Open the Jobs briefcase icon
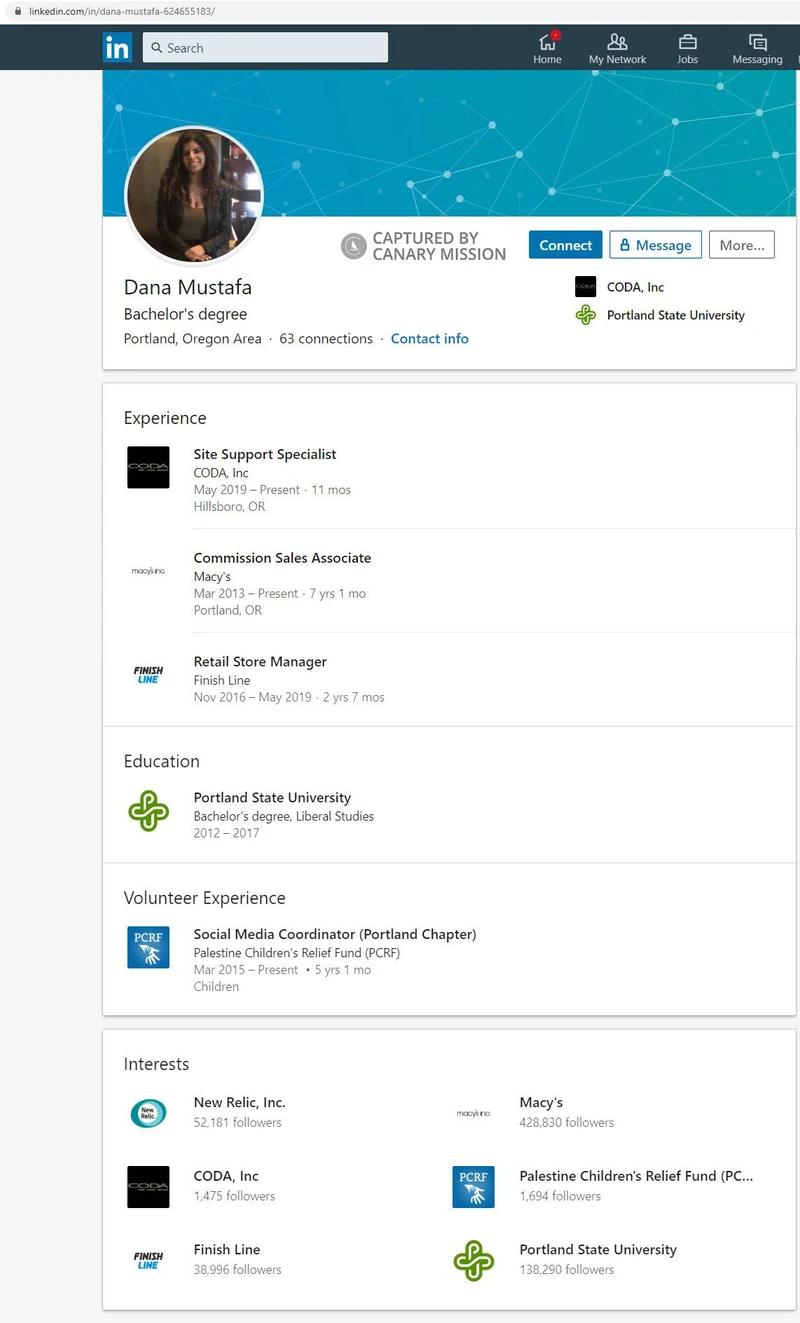Viewport: 800px width, 1323px height. click(x=687, y=42)
